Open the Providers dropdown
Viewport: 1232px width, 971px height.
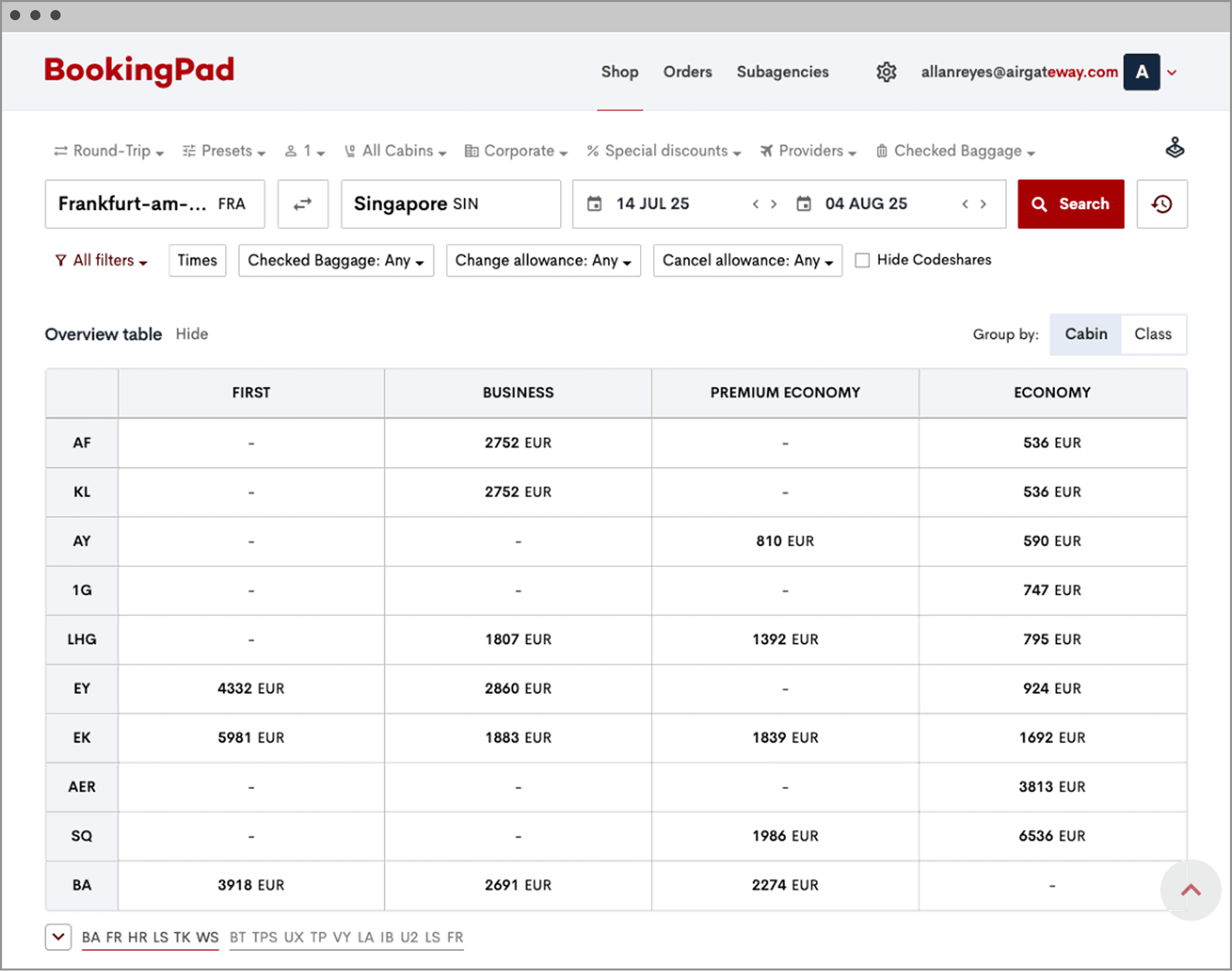click(808, 151)
